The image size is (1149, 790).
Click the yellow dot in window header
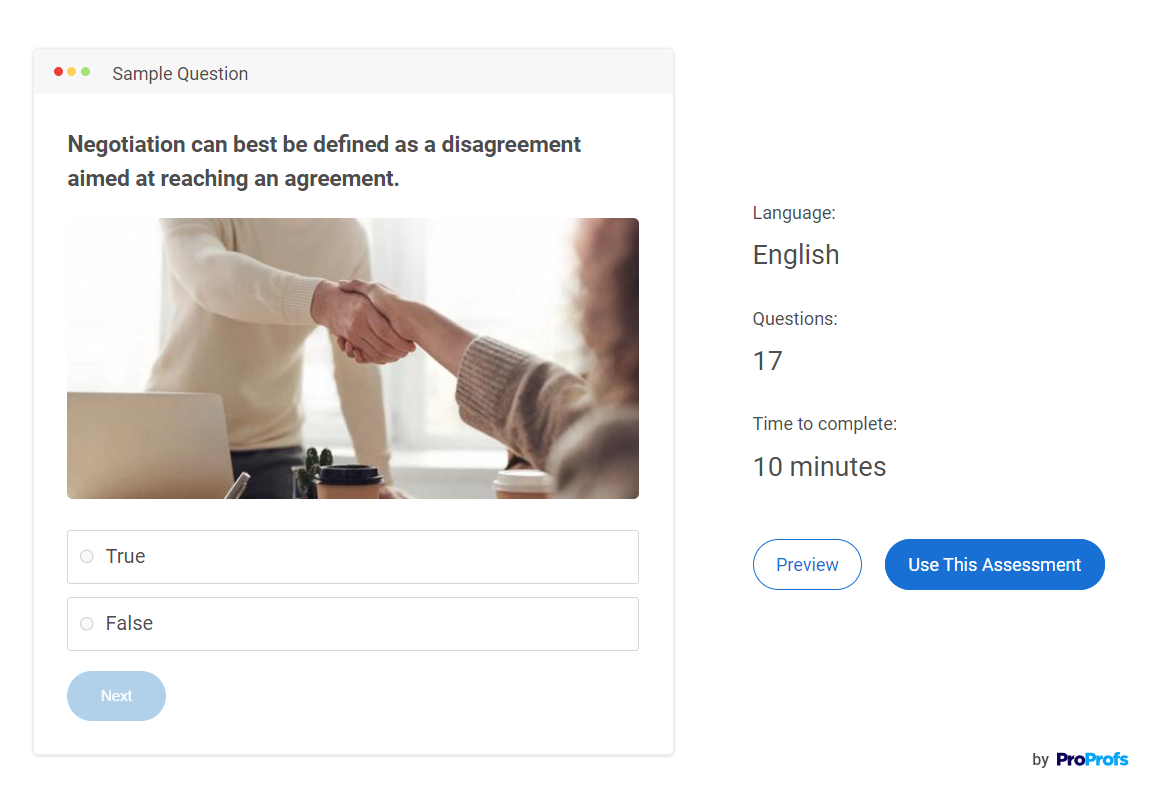[x=72, y=72]
